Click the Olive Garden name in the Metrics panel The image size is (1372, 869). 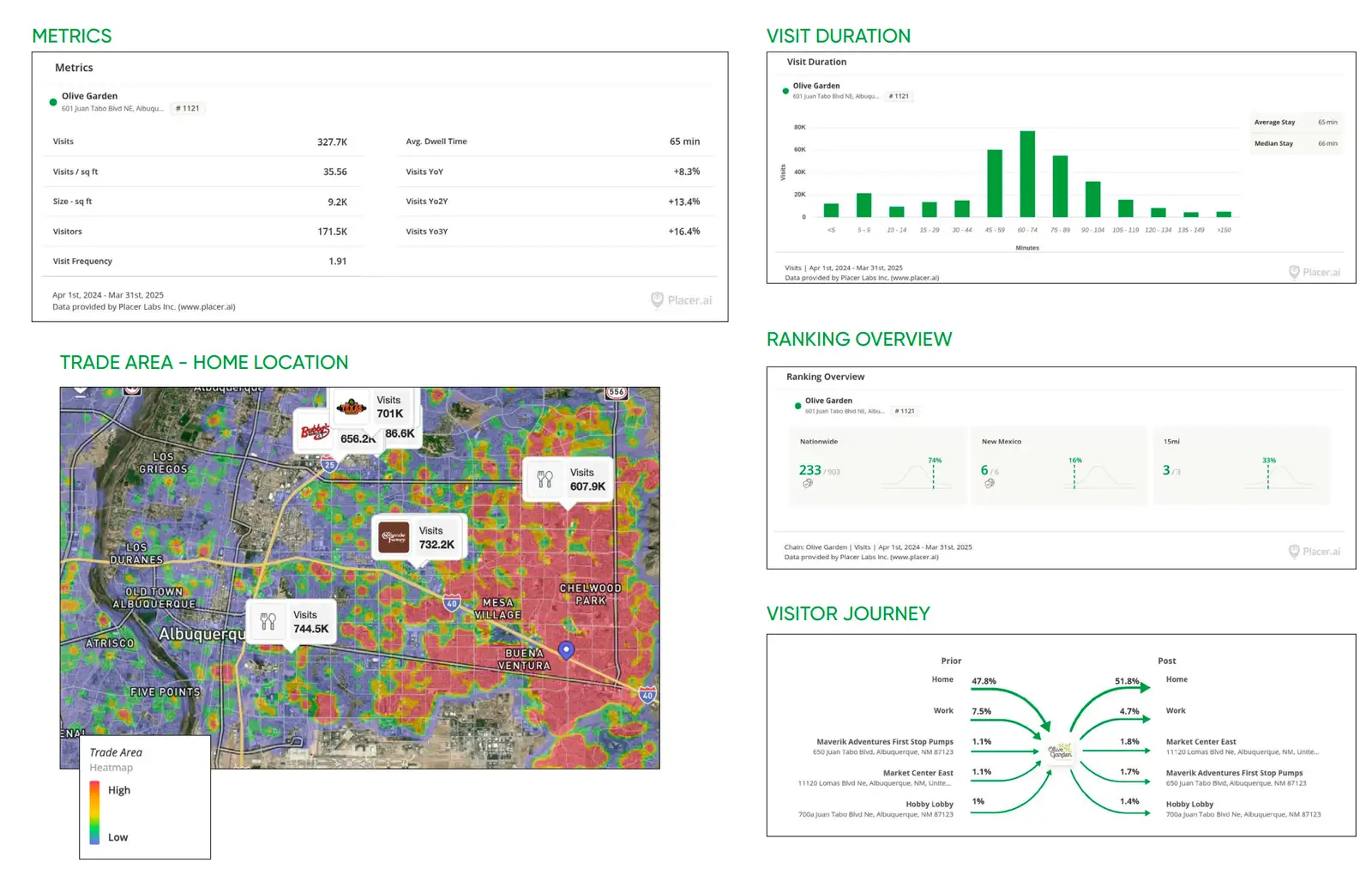(89, 96)
